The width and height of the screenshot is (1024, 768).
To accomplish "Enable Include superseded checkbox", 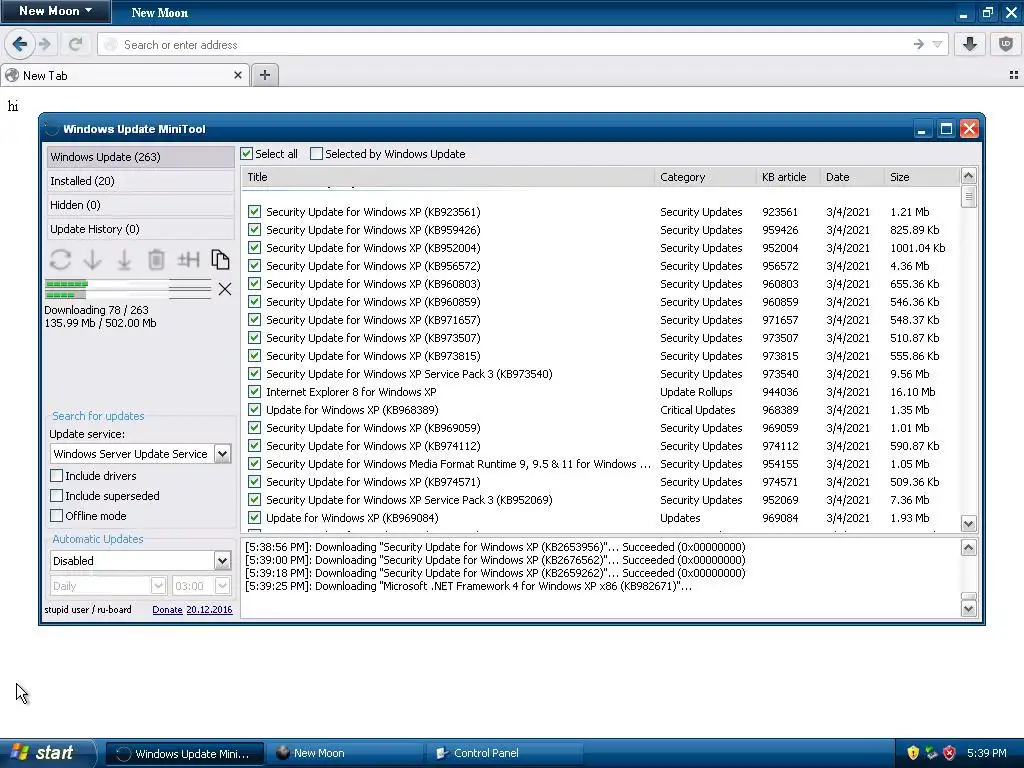I will (57, 496).
